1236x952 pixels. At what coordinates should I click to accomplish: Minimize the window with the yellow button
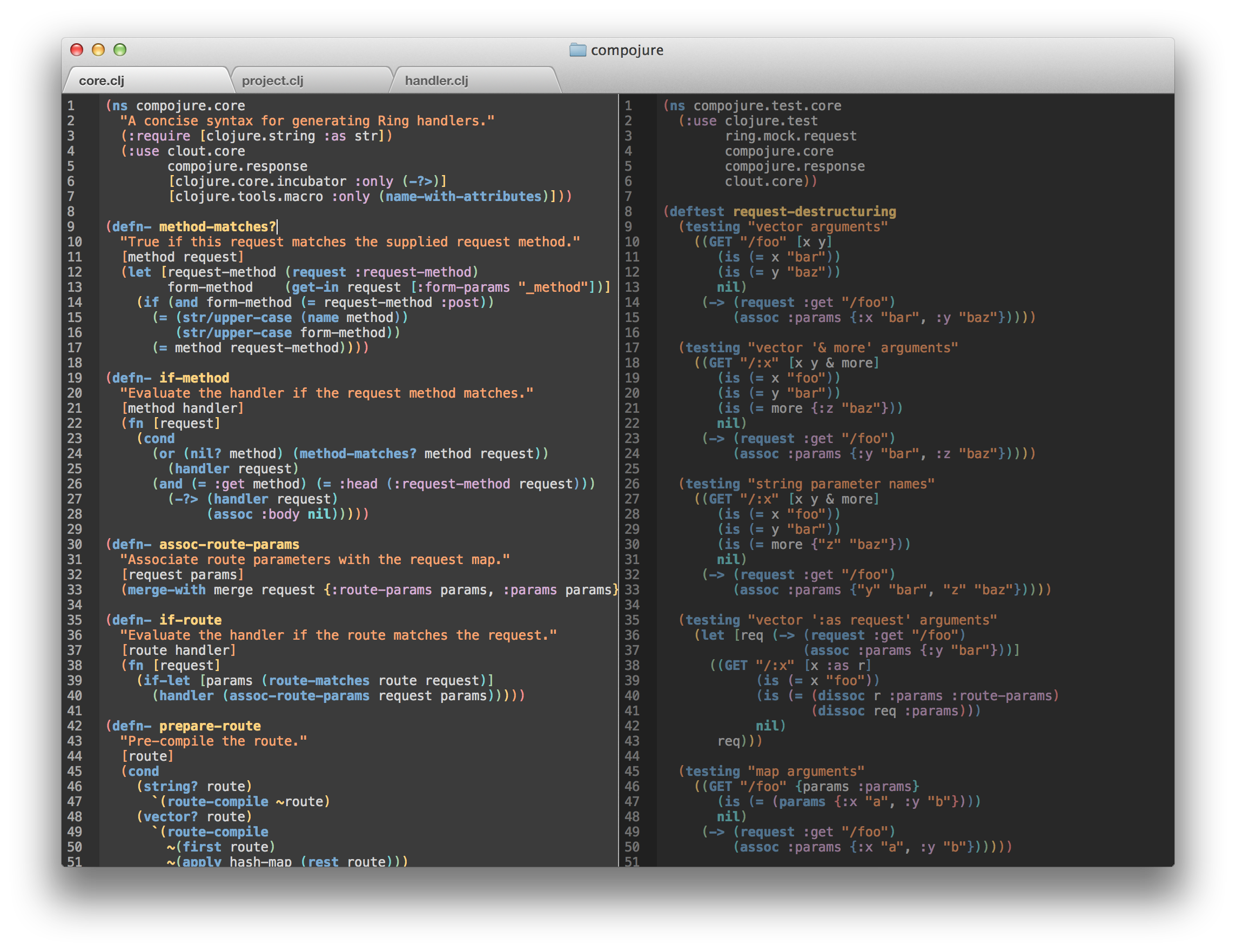pyautogui.click(x=98, y=50)
